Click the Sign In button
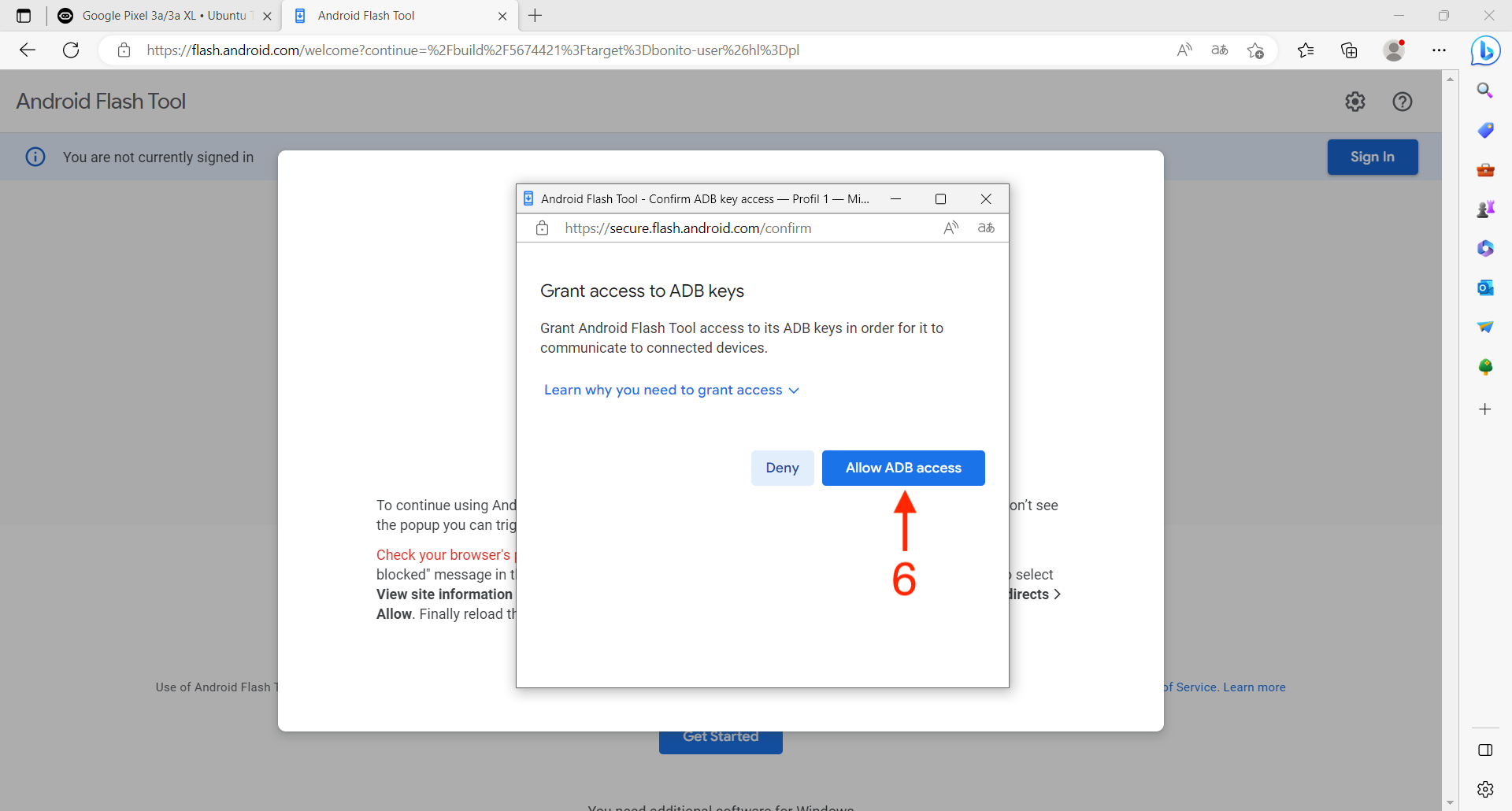 (x=1372, y=157)
